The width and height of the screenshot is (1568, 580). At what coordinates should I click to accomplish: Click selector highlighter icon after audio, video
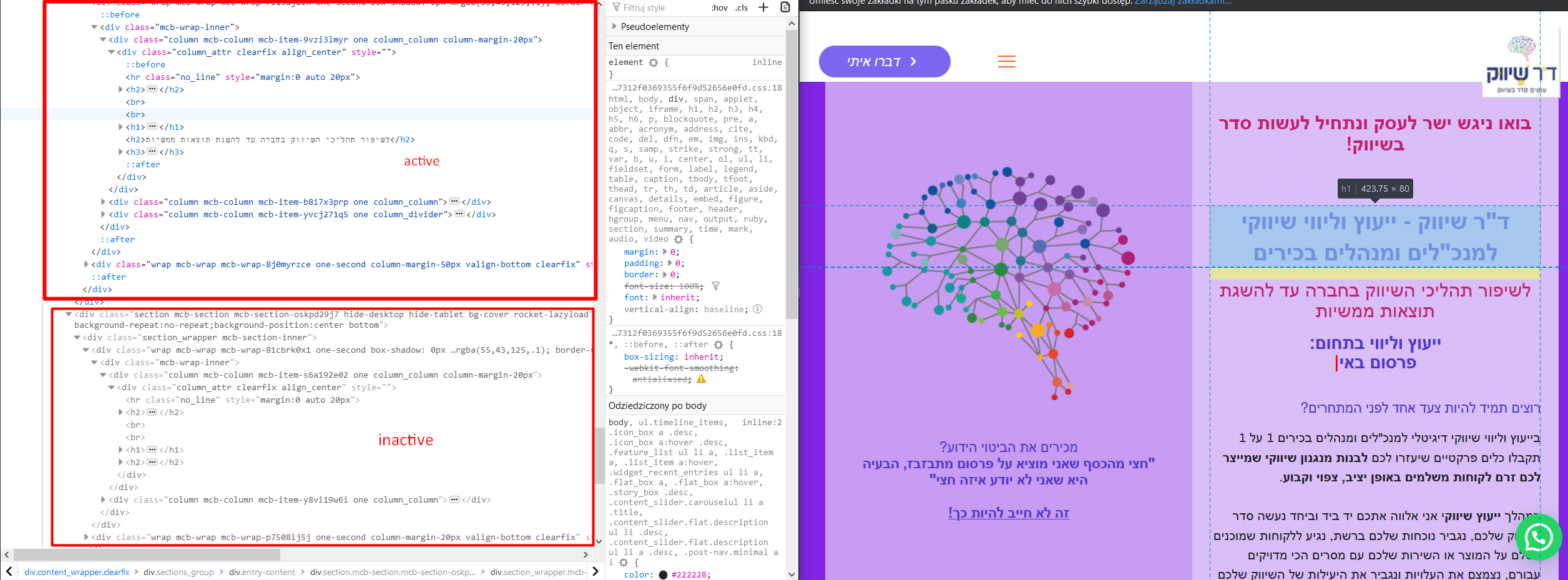[x=679, y=239]
